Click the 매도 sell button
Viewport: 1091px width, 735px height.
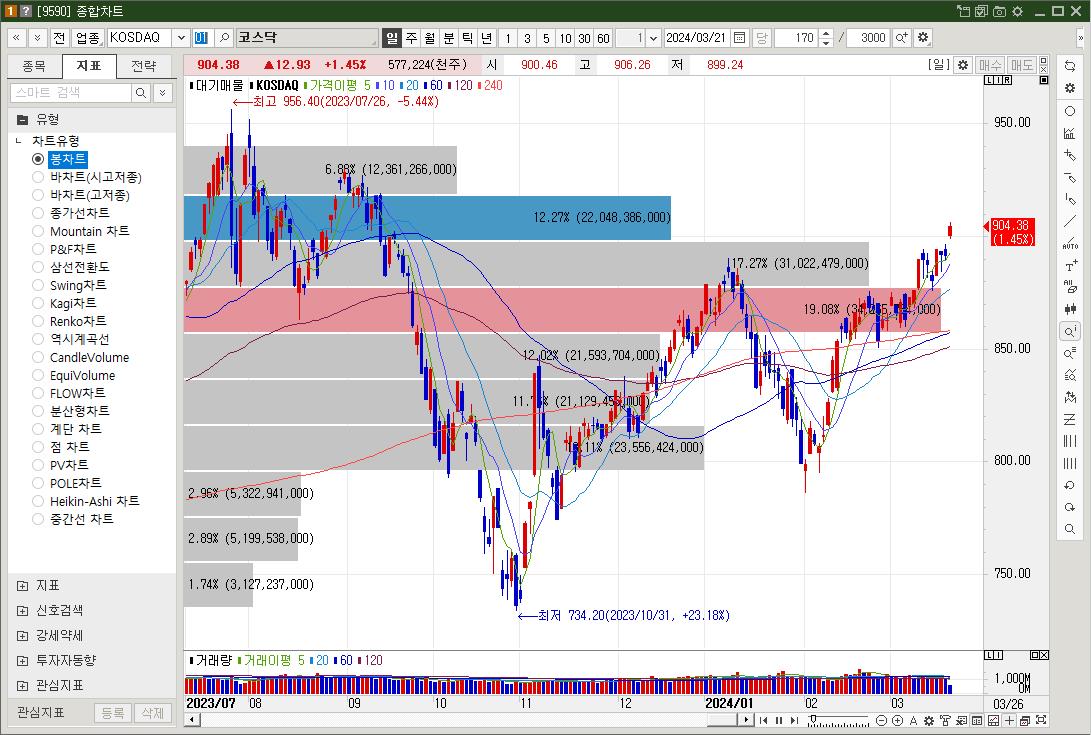(x=1021, y=65)
